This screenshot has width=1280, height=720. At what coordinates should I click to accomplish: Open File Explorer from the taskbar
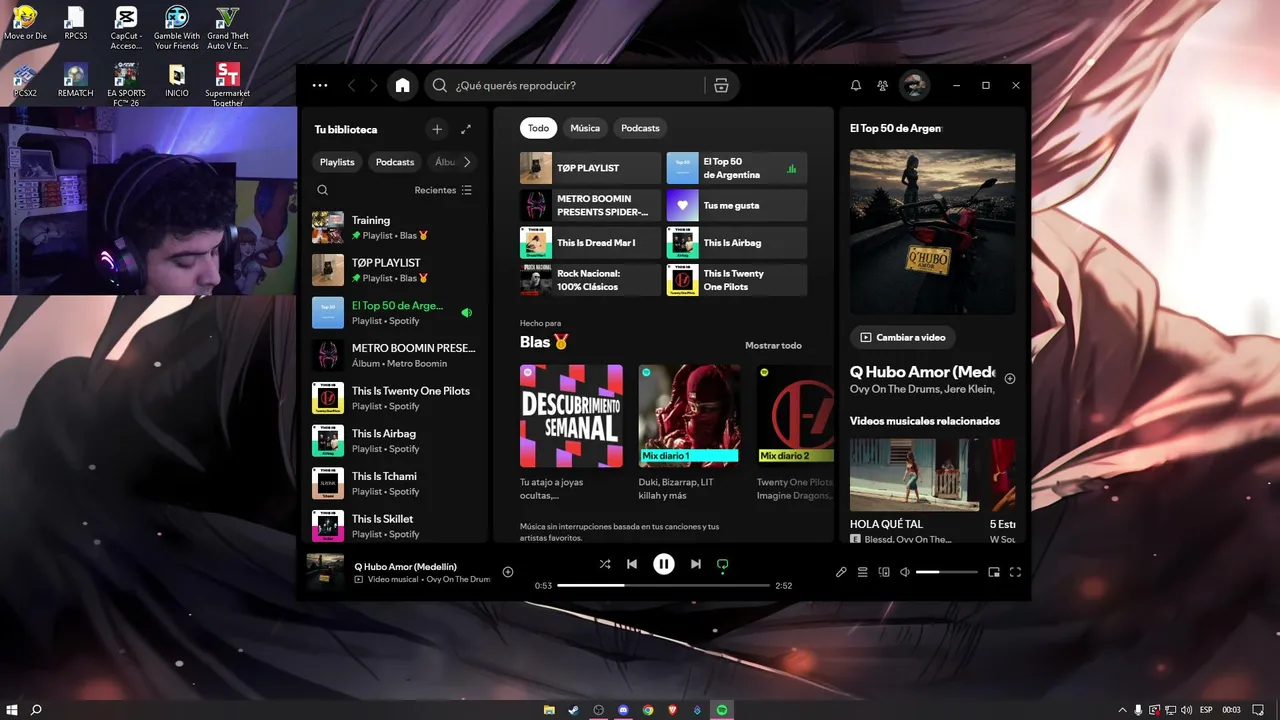click(x=549, y=710)
